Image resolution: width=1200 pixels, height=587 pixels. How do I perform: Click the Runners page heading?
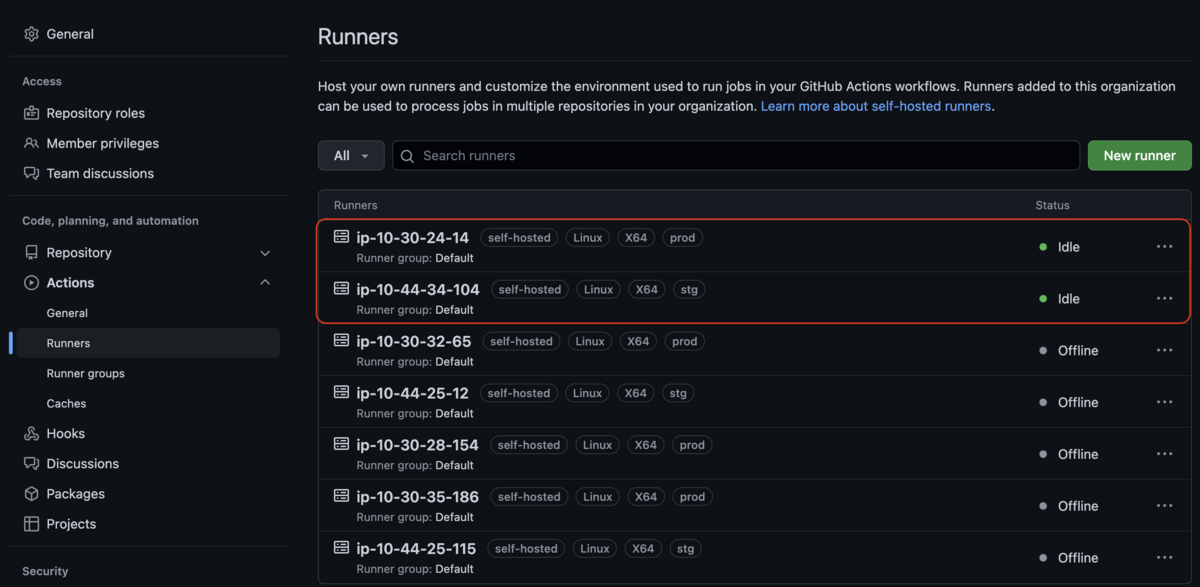point(358,37)
